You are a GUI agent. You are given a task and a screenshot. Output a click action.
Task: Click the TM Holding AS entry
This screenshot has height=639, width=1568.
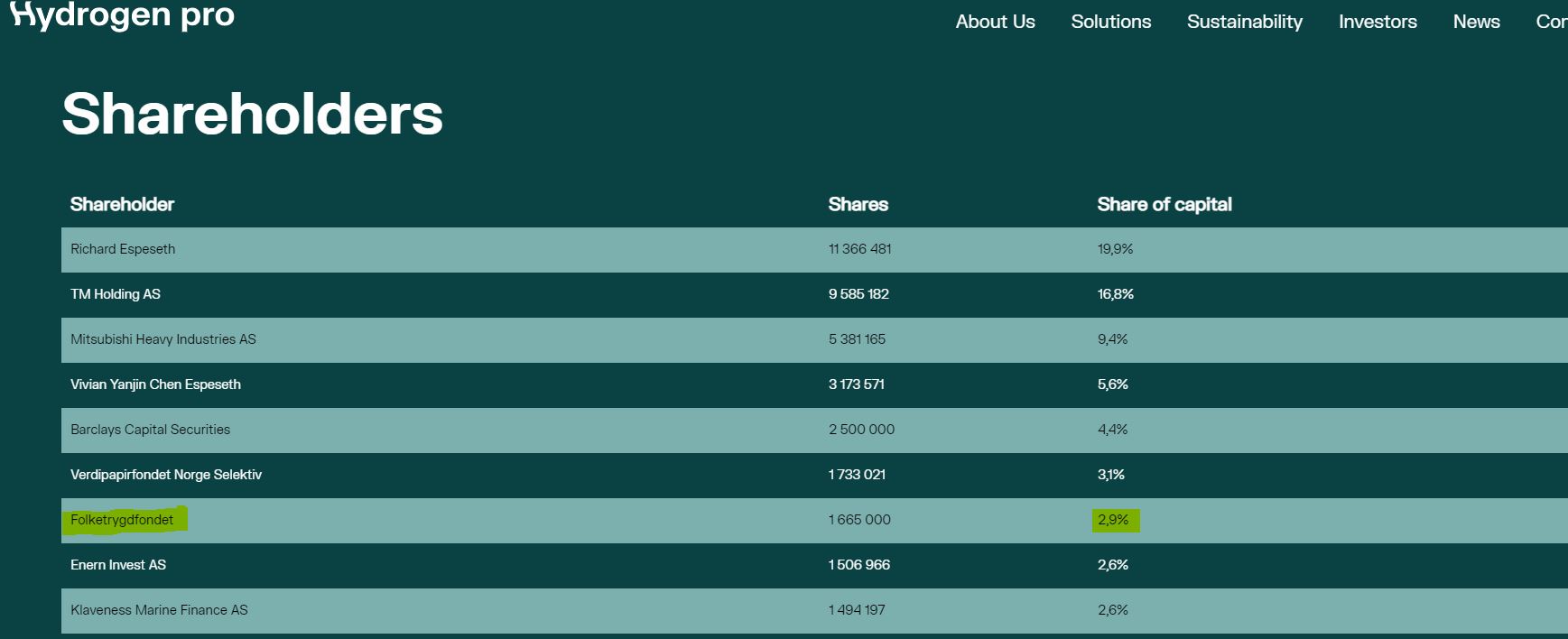click(x=116, y=294)
